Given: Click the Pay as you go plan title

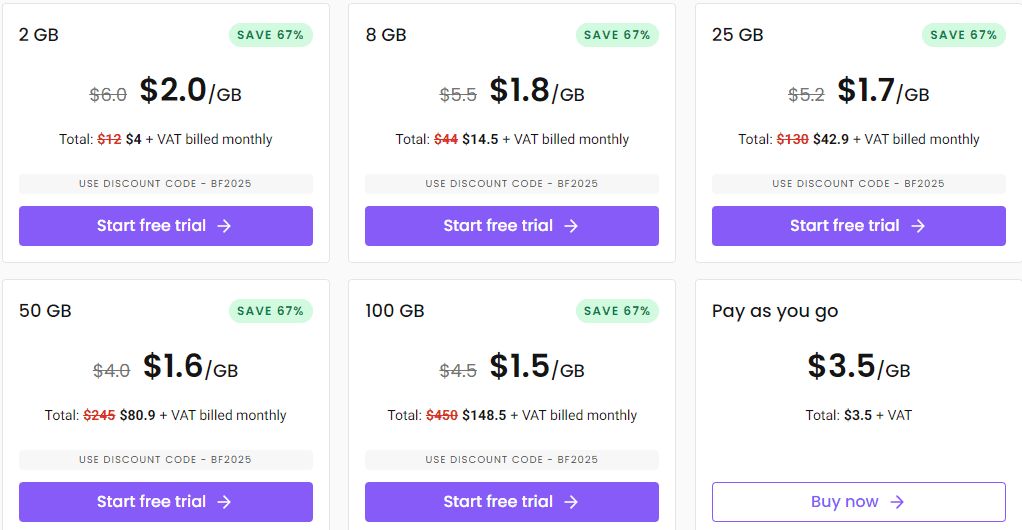Looking at the screenshot, I should coord(775,311).
